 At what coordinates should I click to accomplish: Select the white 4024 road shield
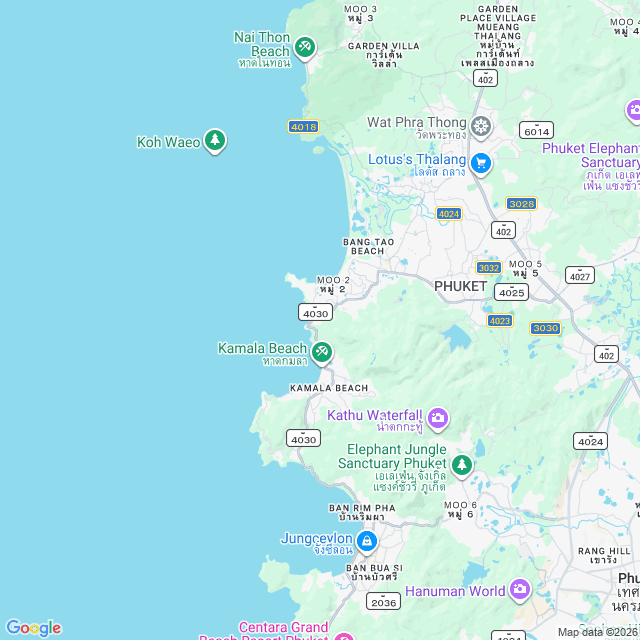590,441
